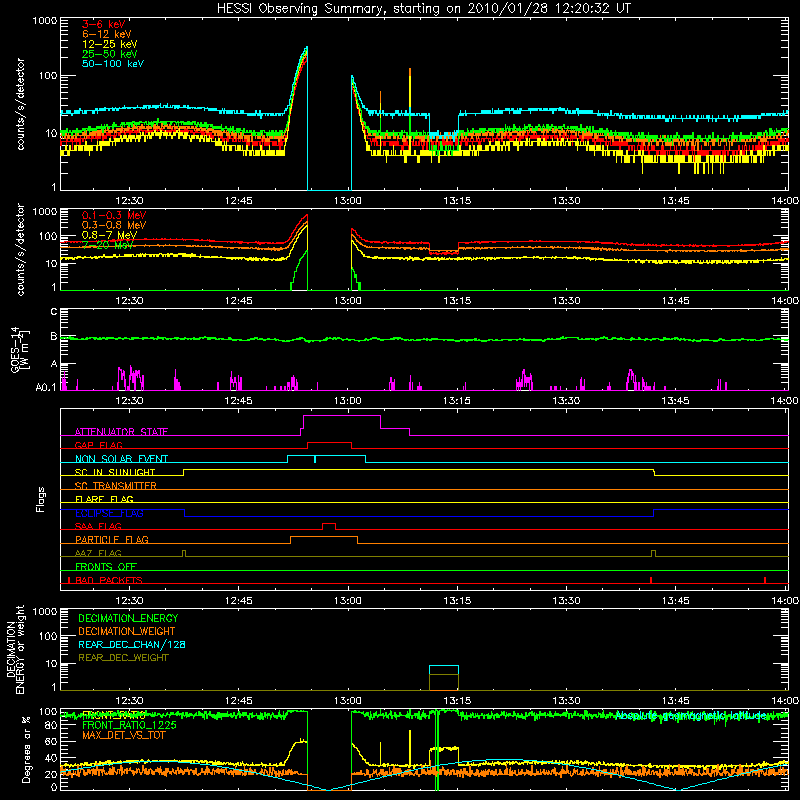
Task: Click the 'Absolute geomagnetic latitude' label
Action: click(690, 716)
